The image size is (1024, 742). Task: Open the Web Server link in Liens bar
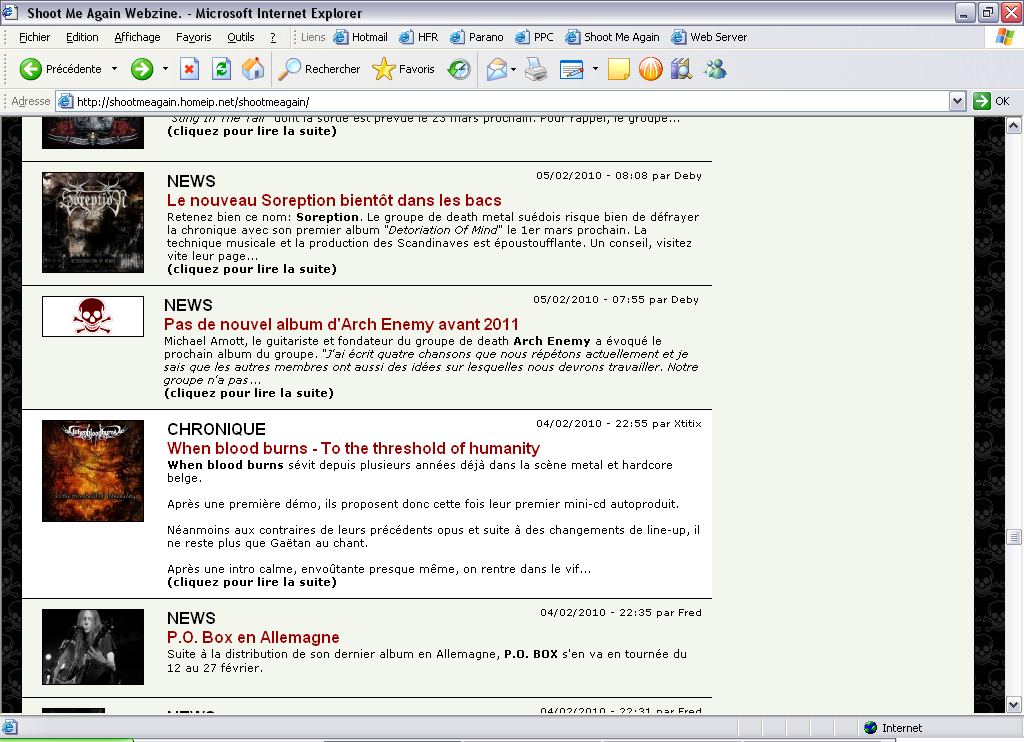click(x=709, y=37)
